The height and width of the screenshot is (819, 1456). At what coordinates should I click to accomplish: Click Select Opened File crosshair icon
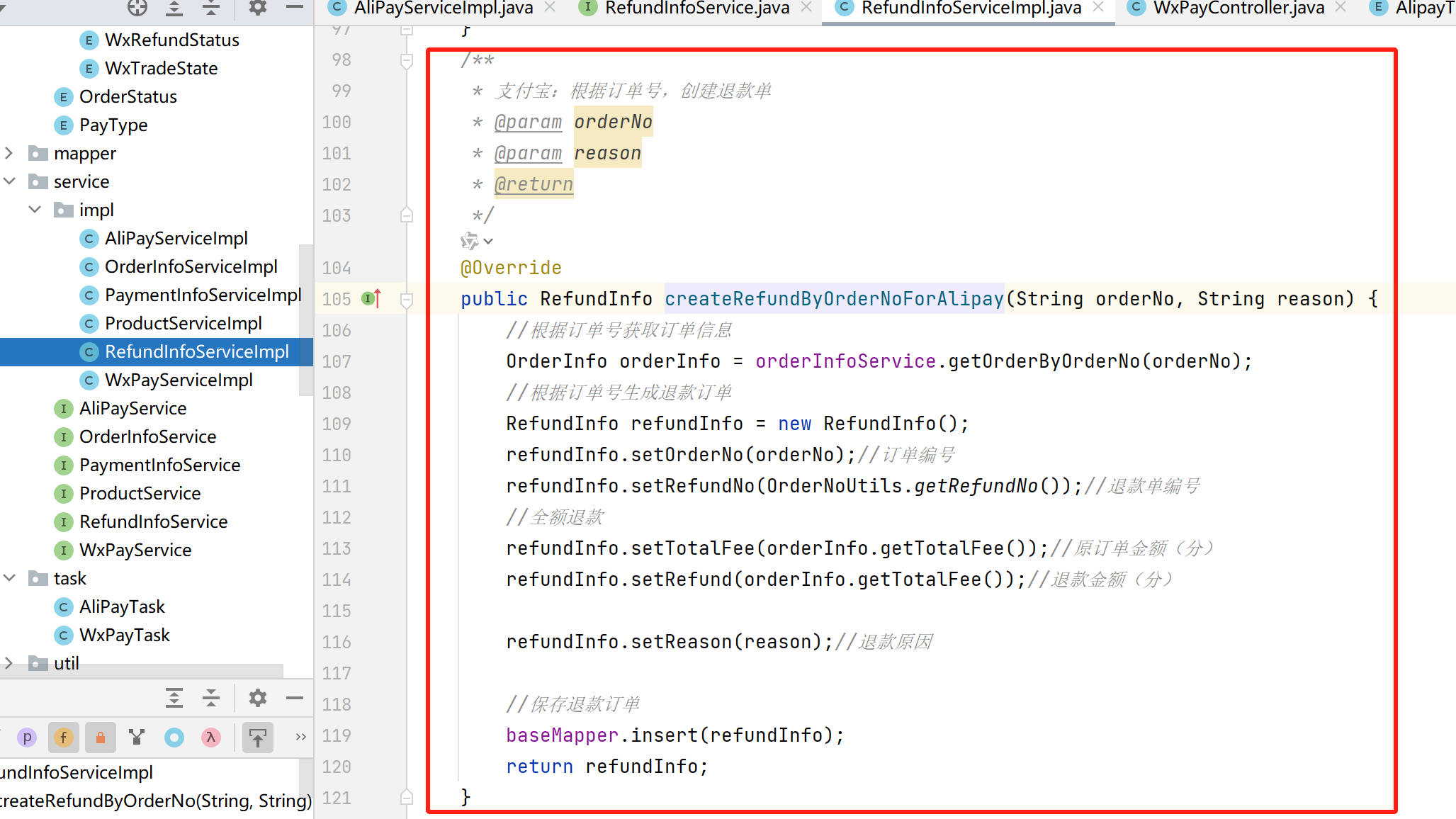point(137,8)
